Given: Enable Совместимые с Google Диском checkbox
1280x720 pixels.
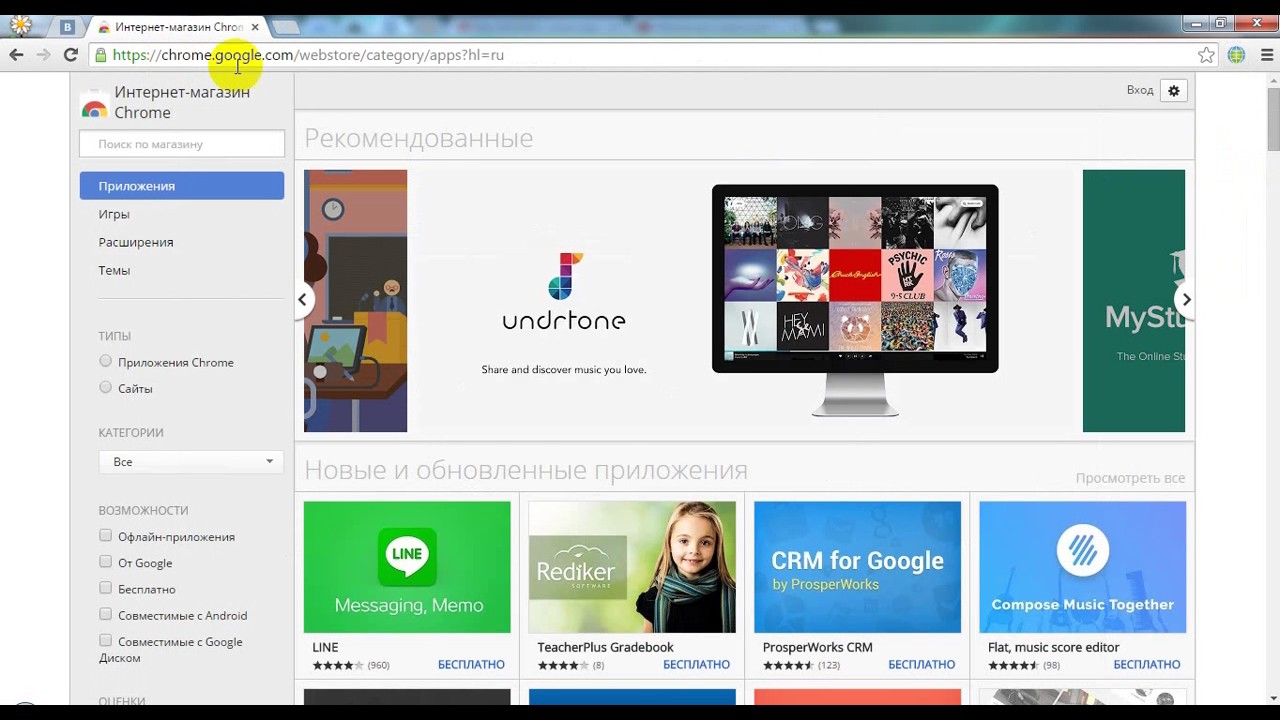Looking at the screenshot, I should 105,640.
